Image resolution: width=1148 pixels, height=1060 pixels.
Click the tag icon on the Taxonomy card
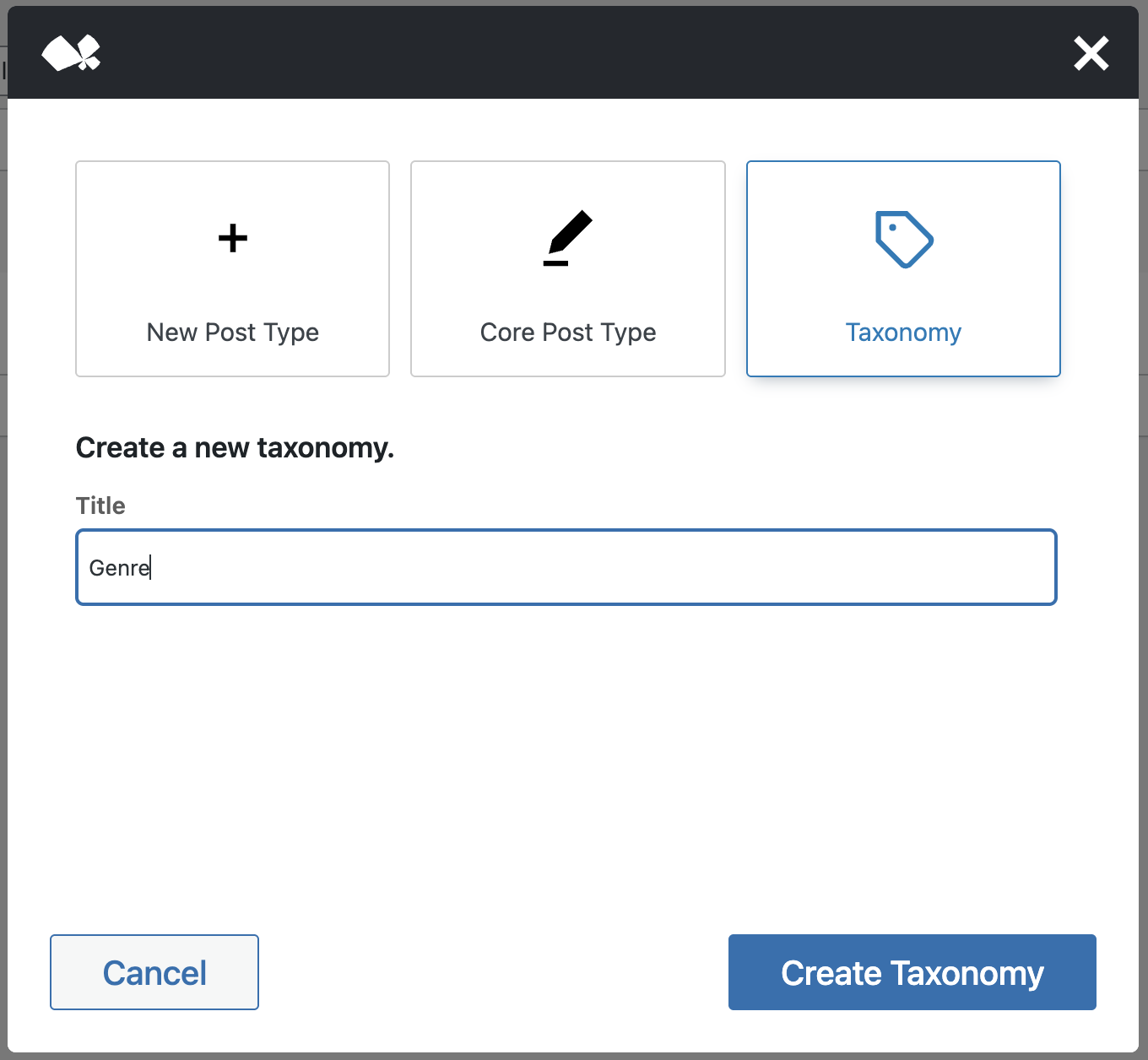(x=903, y=239)
